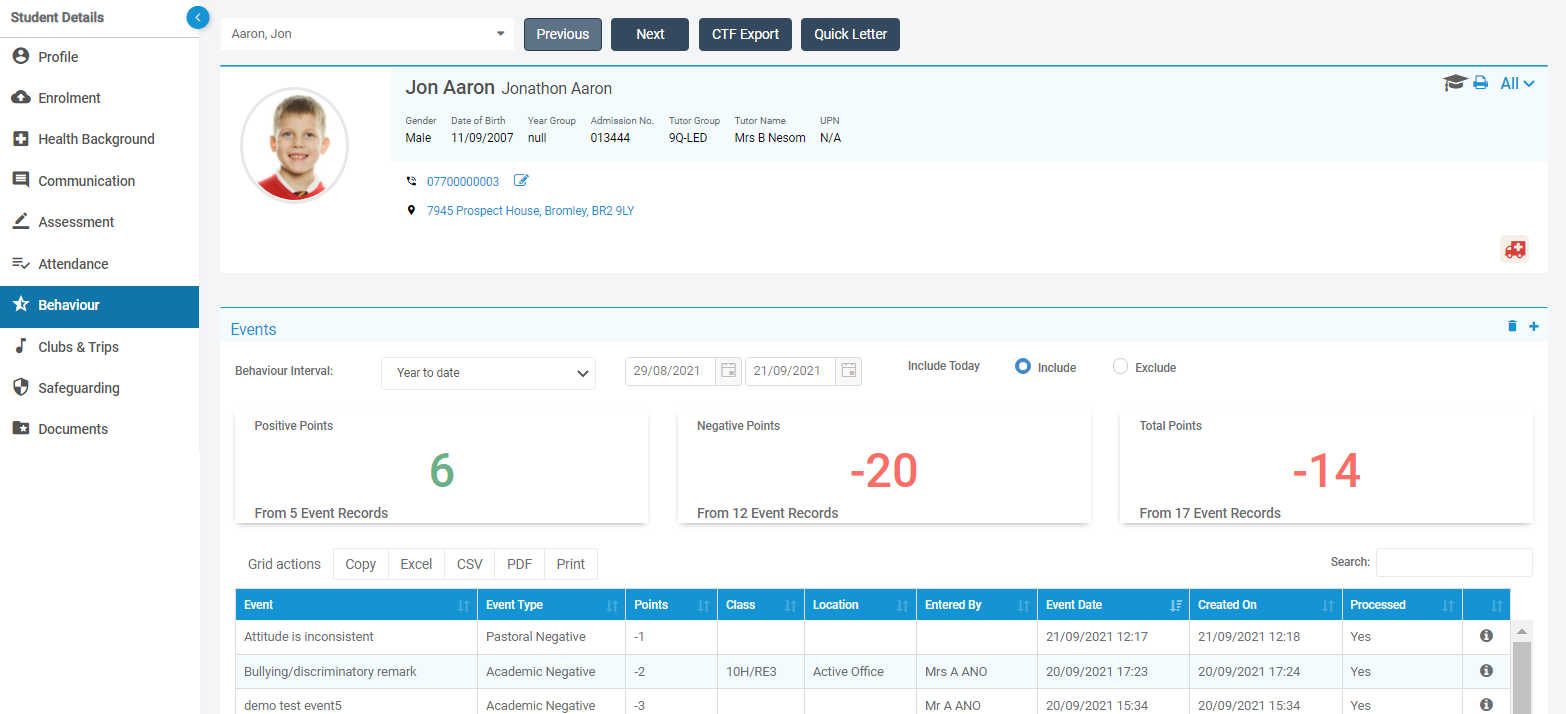Open the calendar picker for the start date
This screenshot has width=1566, height=714.
tap(727, 371)
